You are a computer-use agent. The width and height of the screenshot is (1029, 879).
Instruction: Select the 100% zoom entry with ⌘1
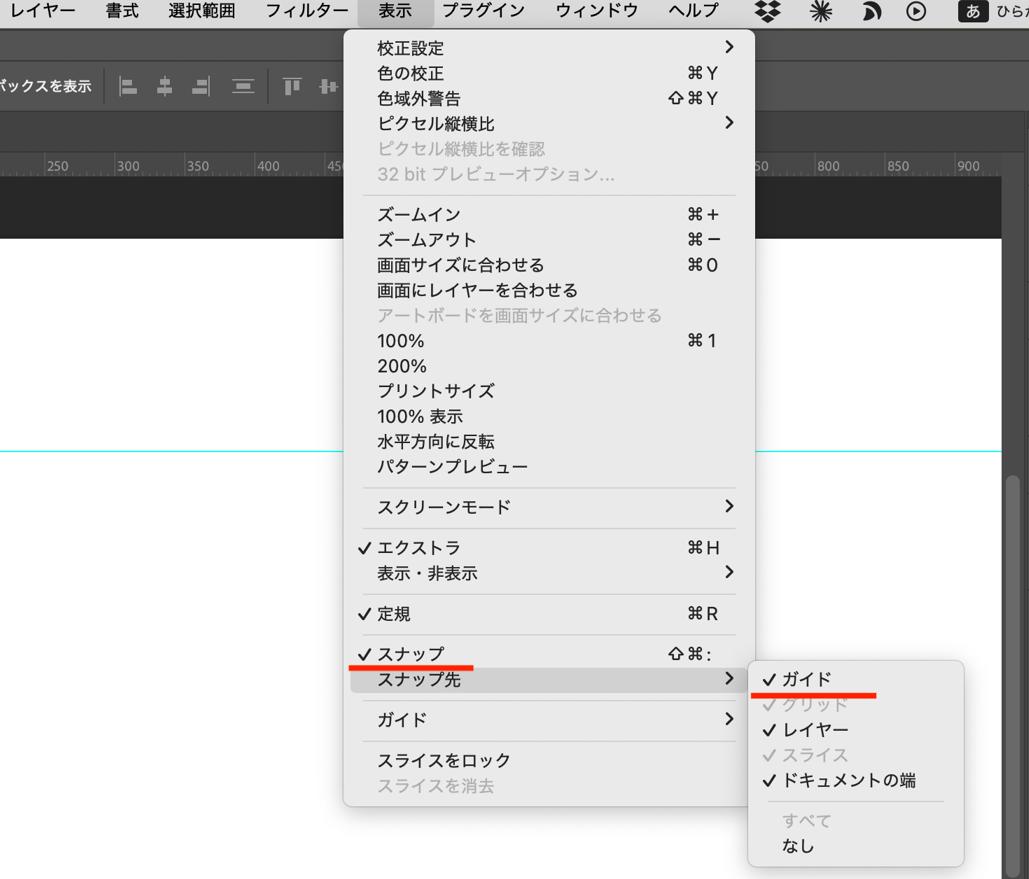tap(549, 341)
